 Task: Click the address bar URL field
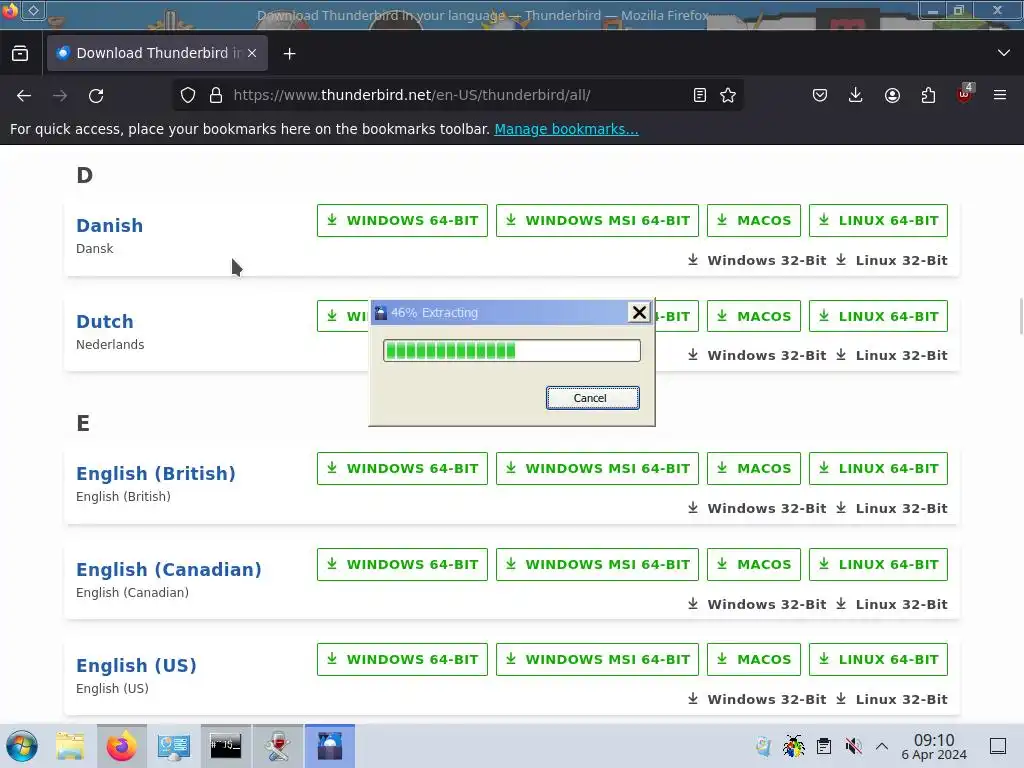coord(457,95)
